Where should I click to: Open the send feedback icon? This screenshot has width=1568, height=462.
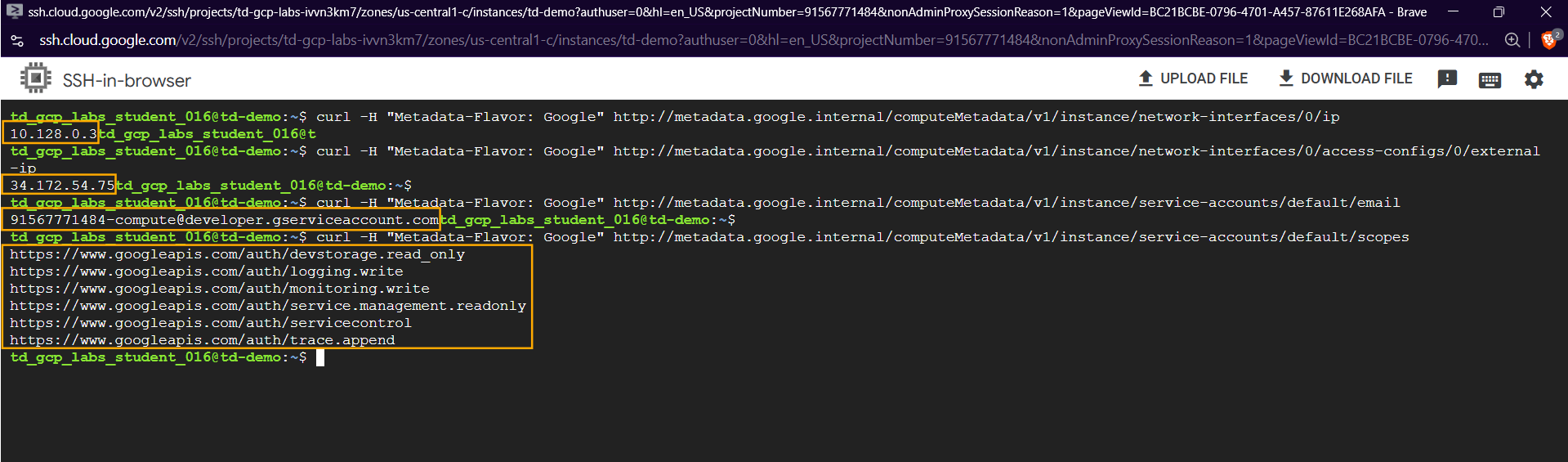point(1447,79)
